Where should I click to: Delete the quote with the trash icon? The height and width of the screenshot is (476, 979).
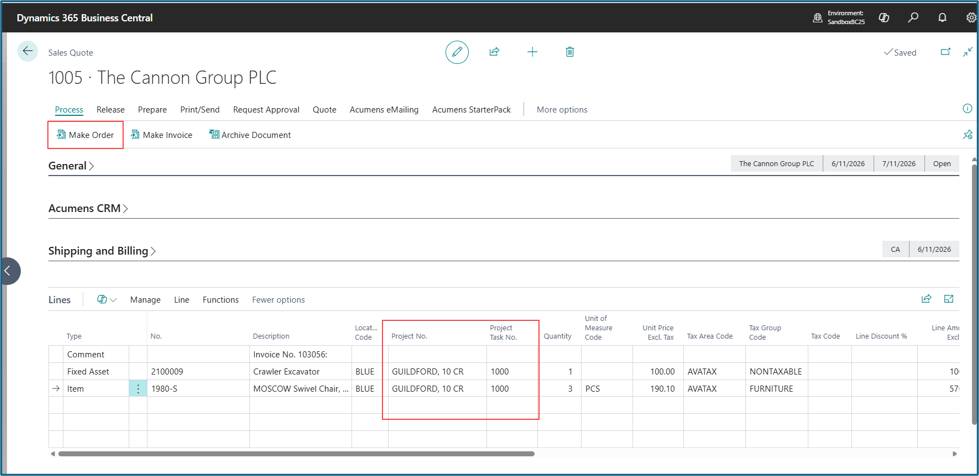(569, 52)
